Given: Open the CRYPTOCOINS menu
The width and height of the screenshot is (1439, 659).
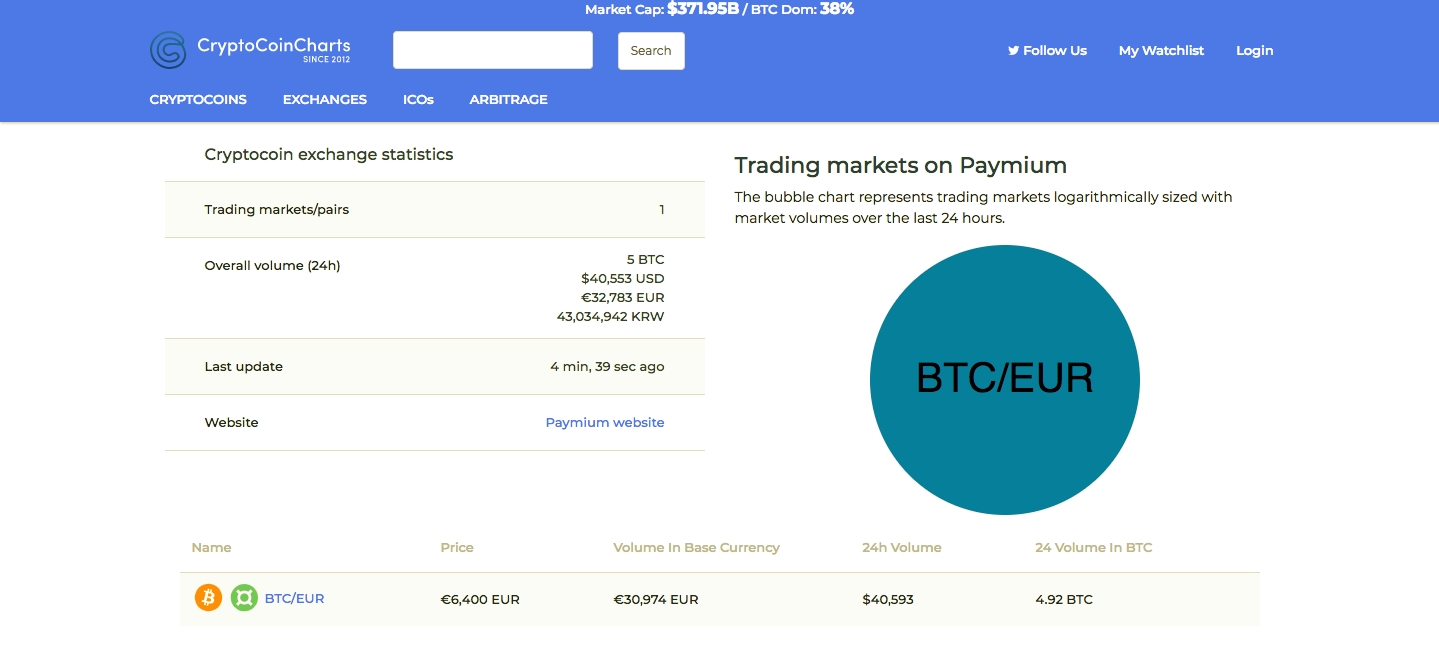Looking at the screenshot, I should pyautogui.click(x=198, y=99).
